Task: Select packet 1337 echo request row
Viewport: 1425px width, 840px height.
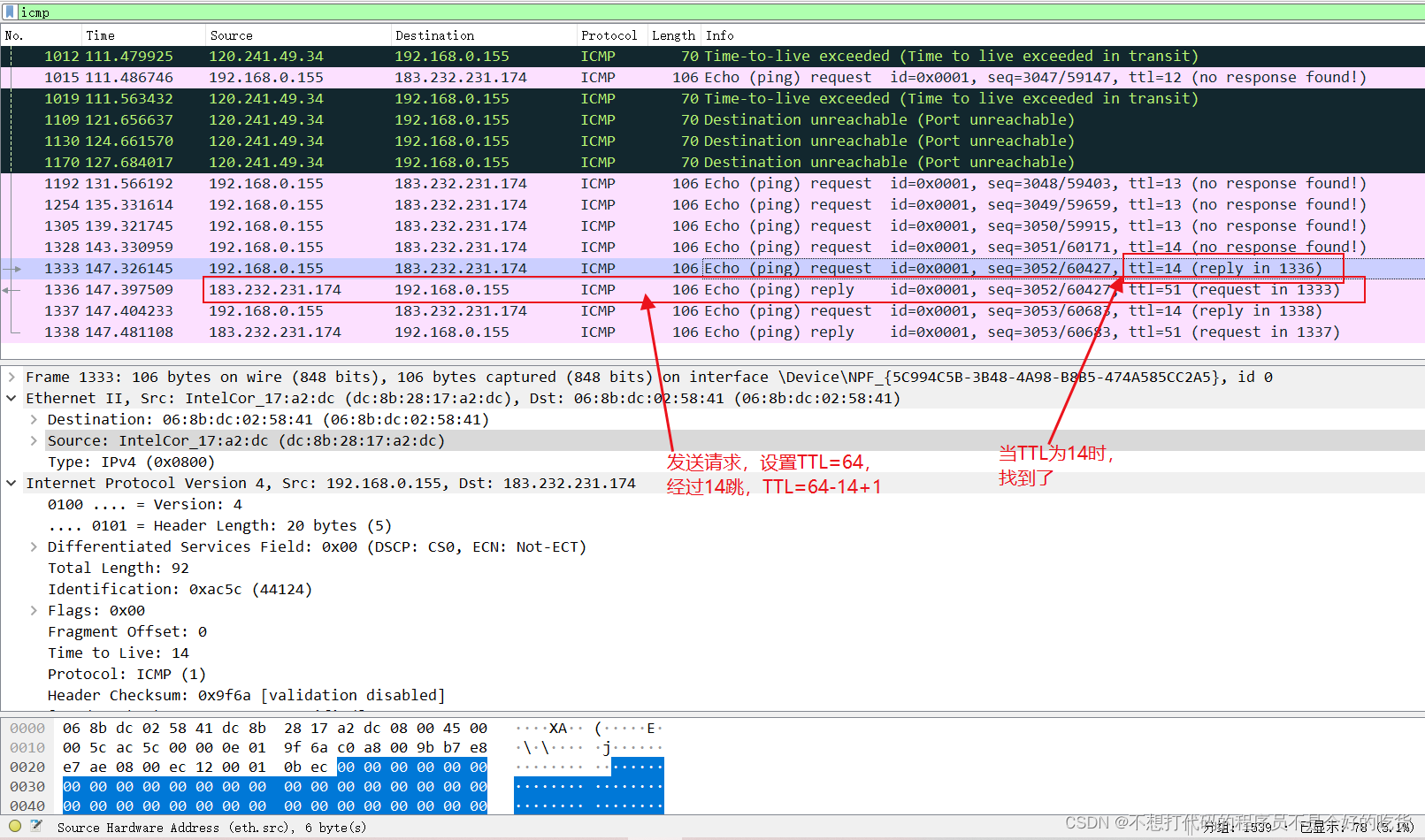Action: point(712,310)
